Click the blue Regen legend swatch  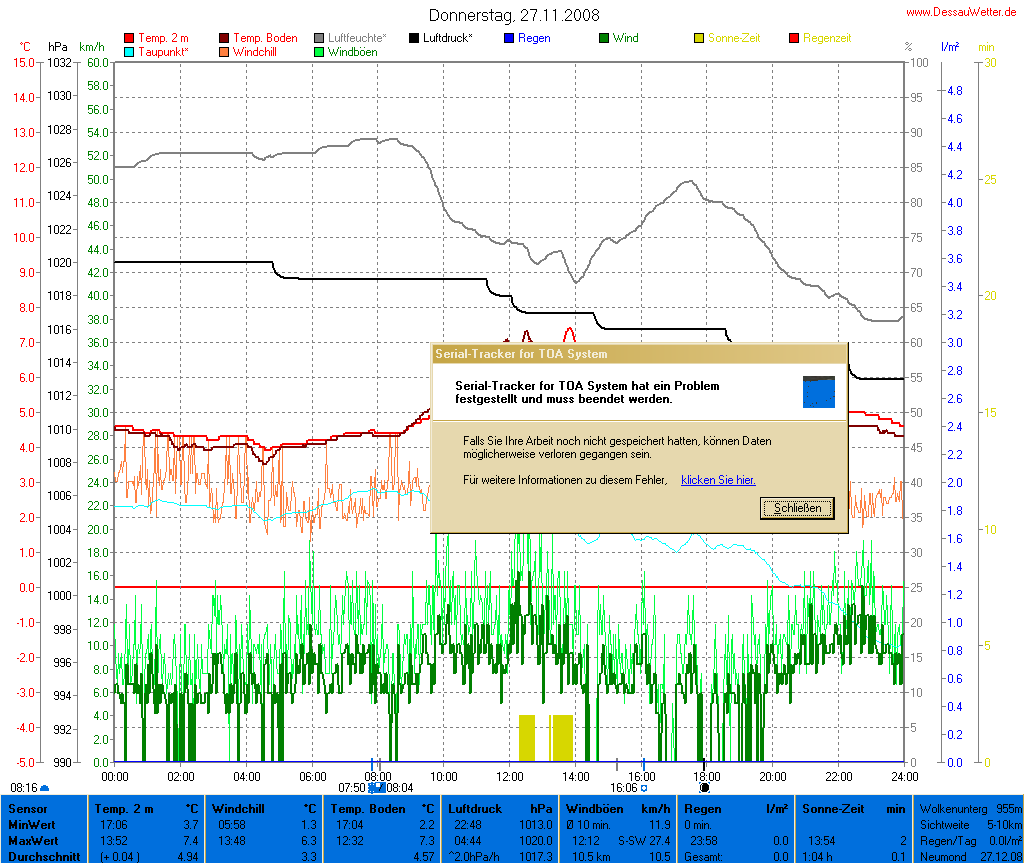coord(509,38)
